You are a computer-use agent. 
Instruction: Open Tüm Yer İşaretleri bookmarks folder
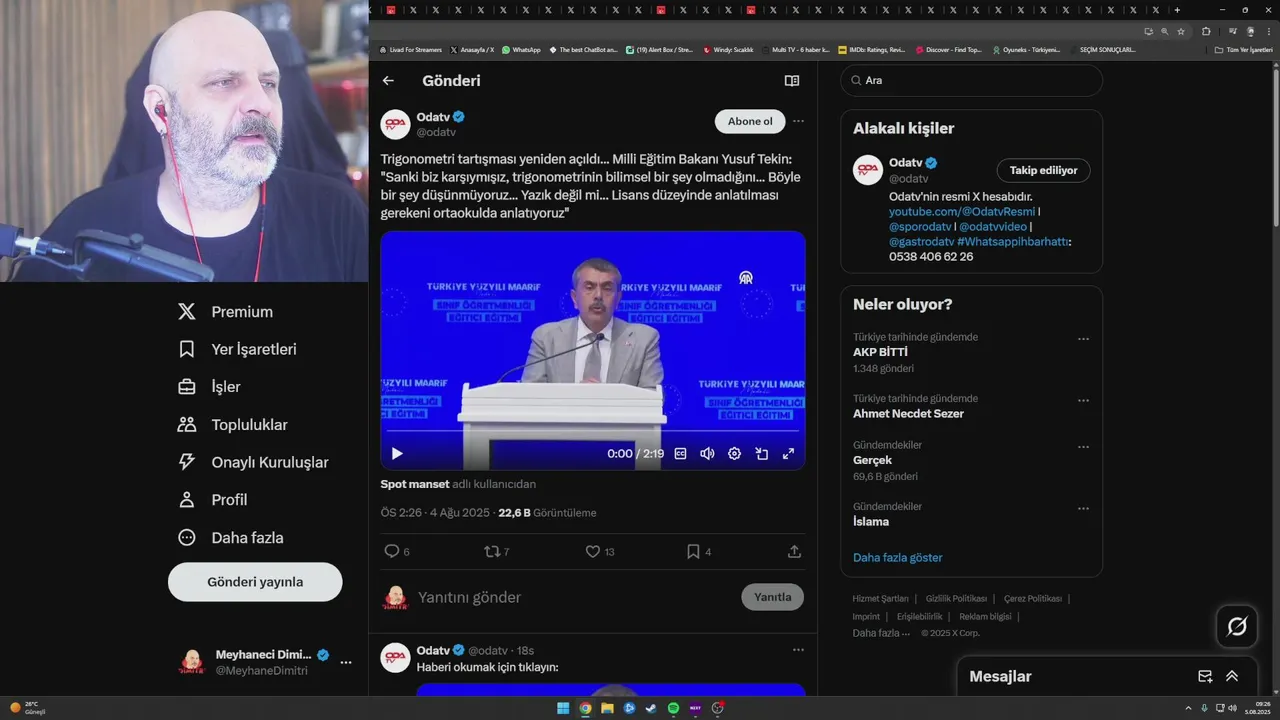point(1243,49)
